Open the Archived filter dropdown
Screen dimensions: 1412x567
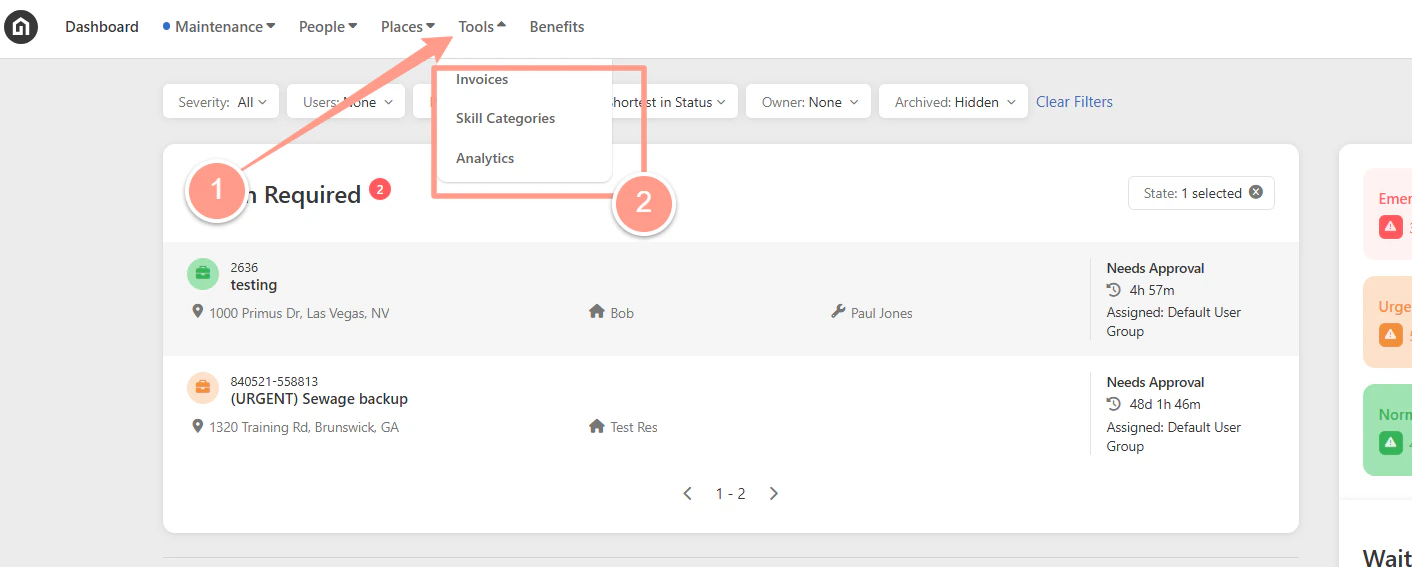click(x=954, y=102)
